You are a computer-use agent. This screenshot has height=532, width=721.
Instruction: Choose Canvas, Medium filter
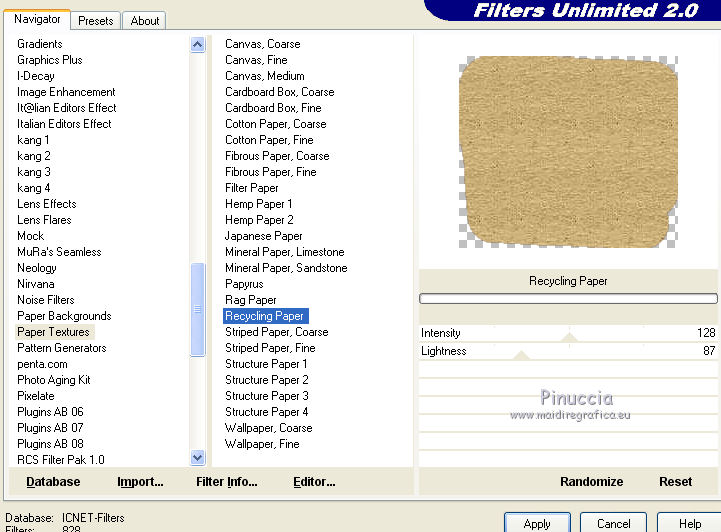pos(264,76)
